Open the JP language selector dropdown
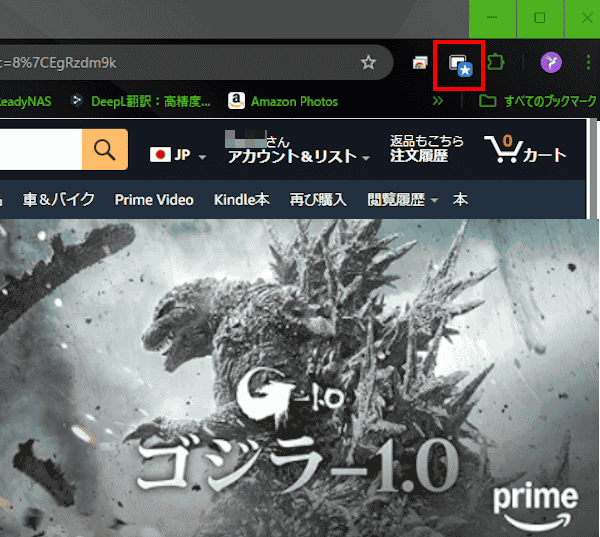The width and height of the screenshot is (600, 537). [x=178, y=155]
